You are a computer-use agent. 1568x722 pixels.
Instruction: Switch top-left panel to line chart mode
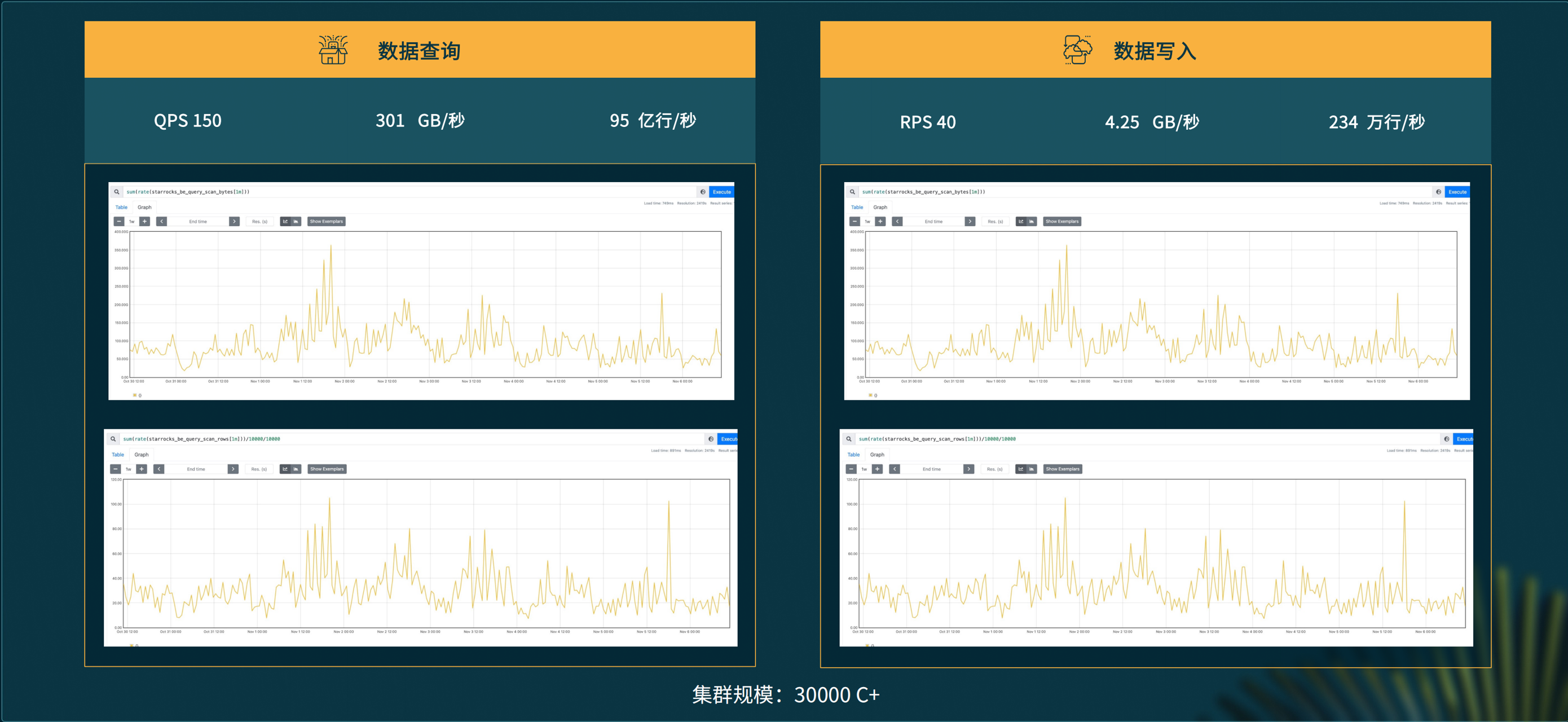[x=285, y=222]
